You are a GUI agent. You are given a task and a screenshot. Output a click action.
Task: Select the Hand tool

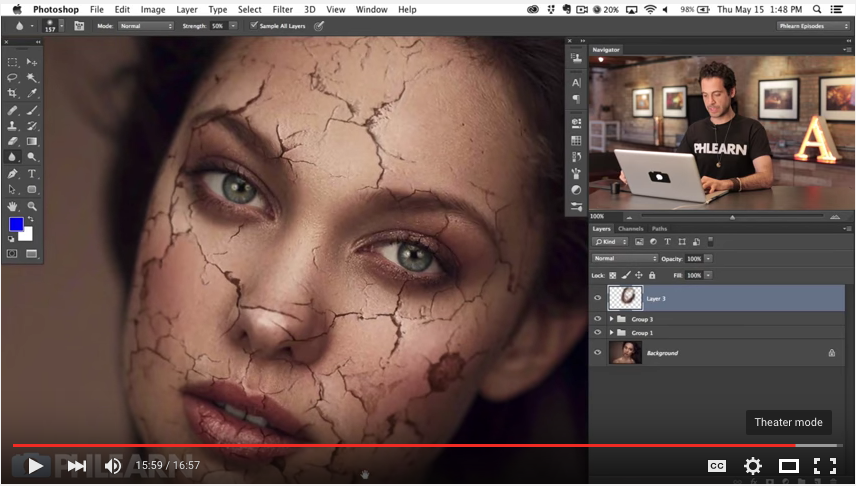pyautogui.click(x=12, y=206)
